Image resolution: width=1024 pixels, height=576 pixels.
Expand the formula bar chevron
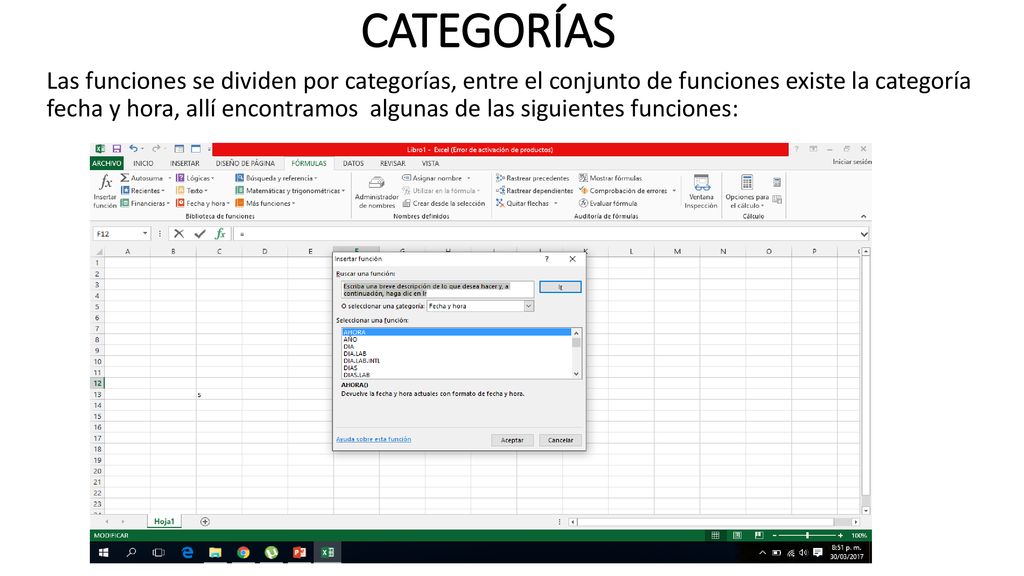coord(864,234)
